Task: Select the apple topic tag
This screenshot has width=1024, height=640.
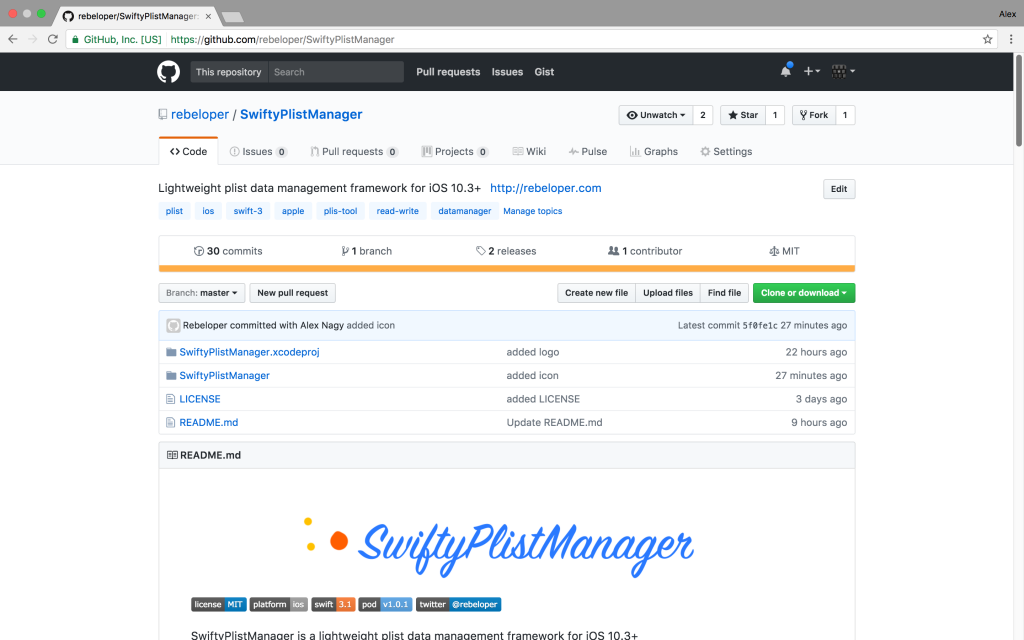Action: click(x=293, y=211)
